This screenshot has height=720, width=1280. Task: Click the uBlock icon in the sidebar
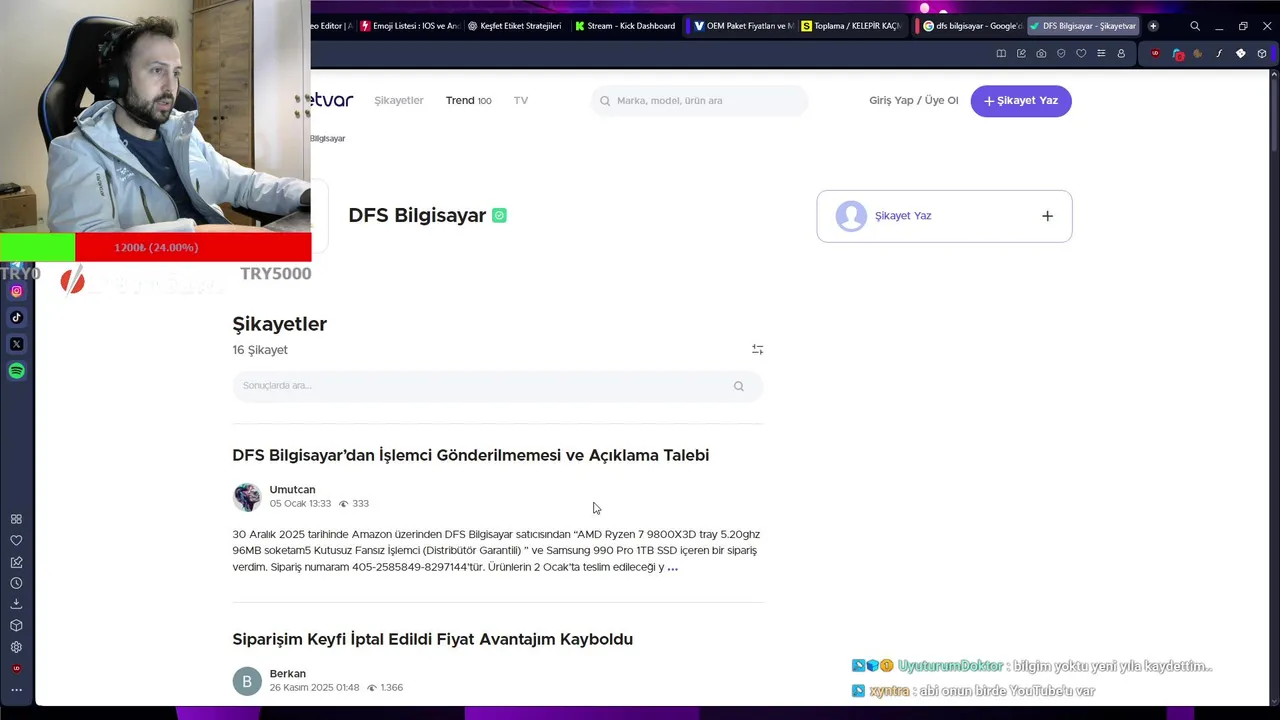(x=16, y=668)
